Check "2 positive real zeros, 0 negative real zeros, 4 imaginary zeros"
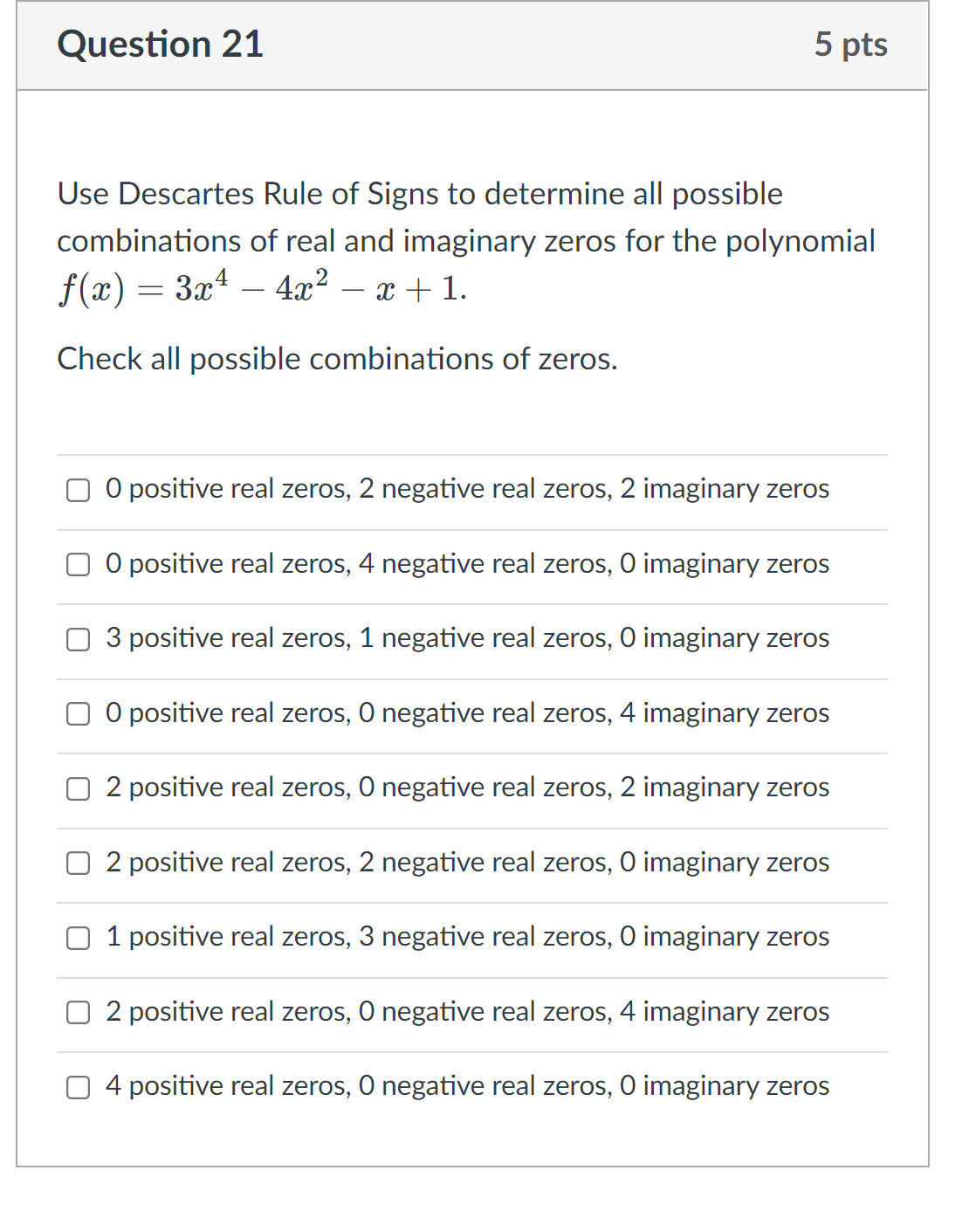This screenshot has height=1232, width=976. coord(79,1013)
